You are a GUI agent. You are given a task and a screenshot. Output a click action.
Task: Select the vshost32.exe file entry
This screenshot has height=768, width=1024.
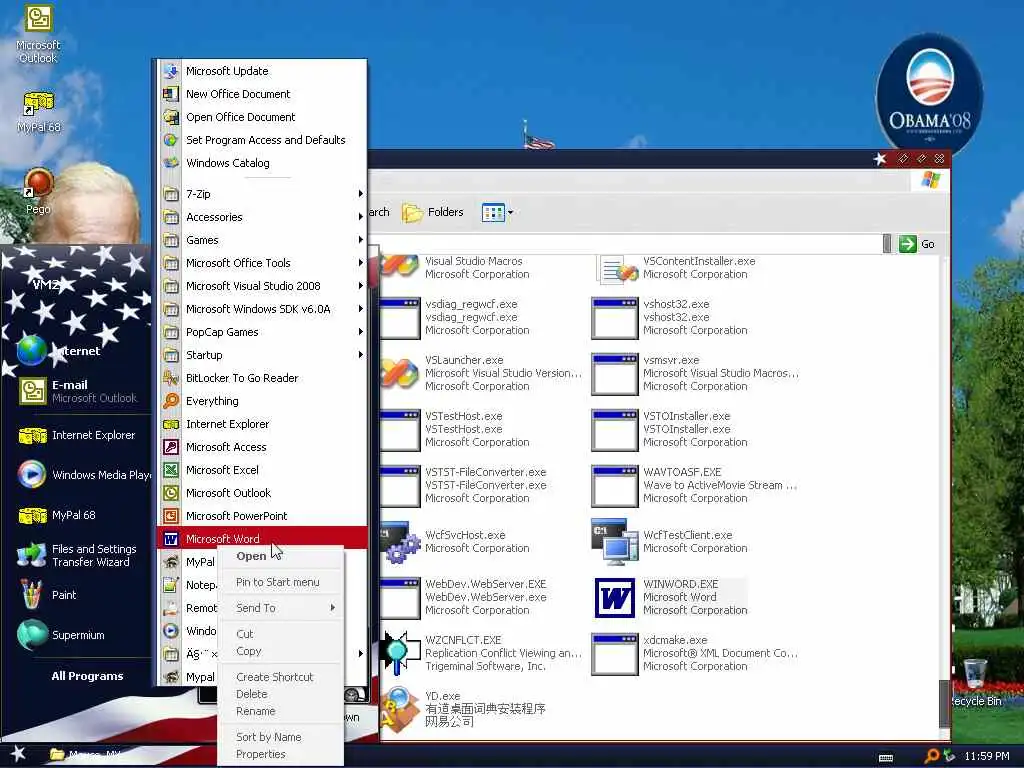[x=671, y=317]
